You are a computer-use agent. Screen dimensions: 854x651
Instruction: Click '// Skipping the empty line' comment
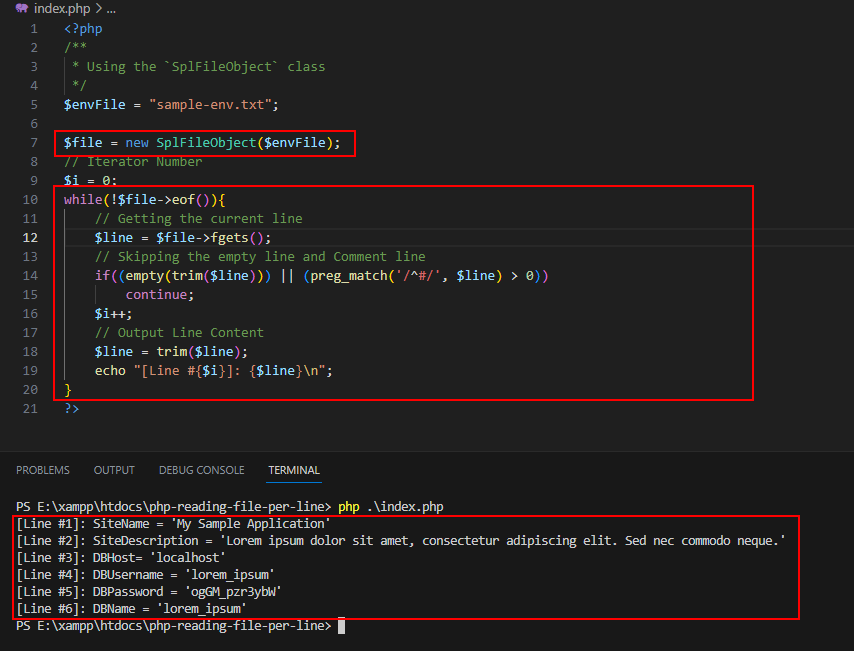point(260,257)
